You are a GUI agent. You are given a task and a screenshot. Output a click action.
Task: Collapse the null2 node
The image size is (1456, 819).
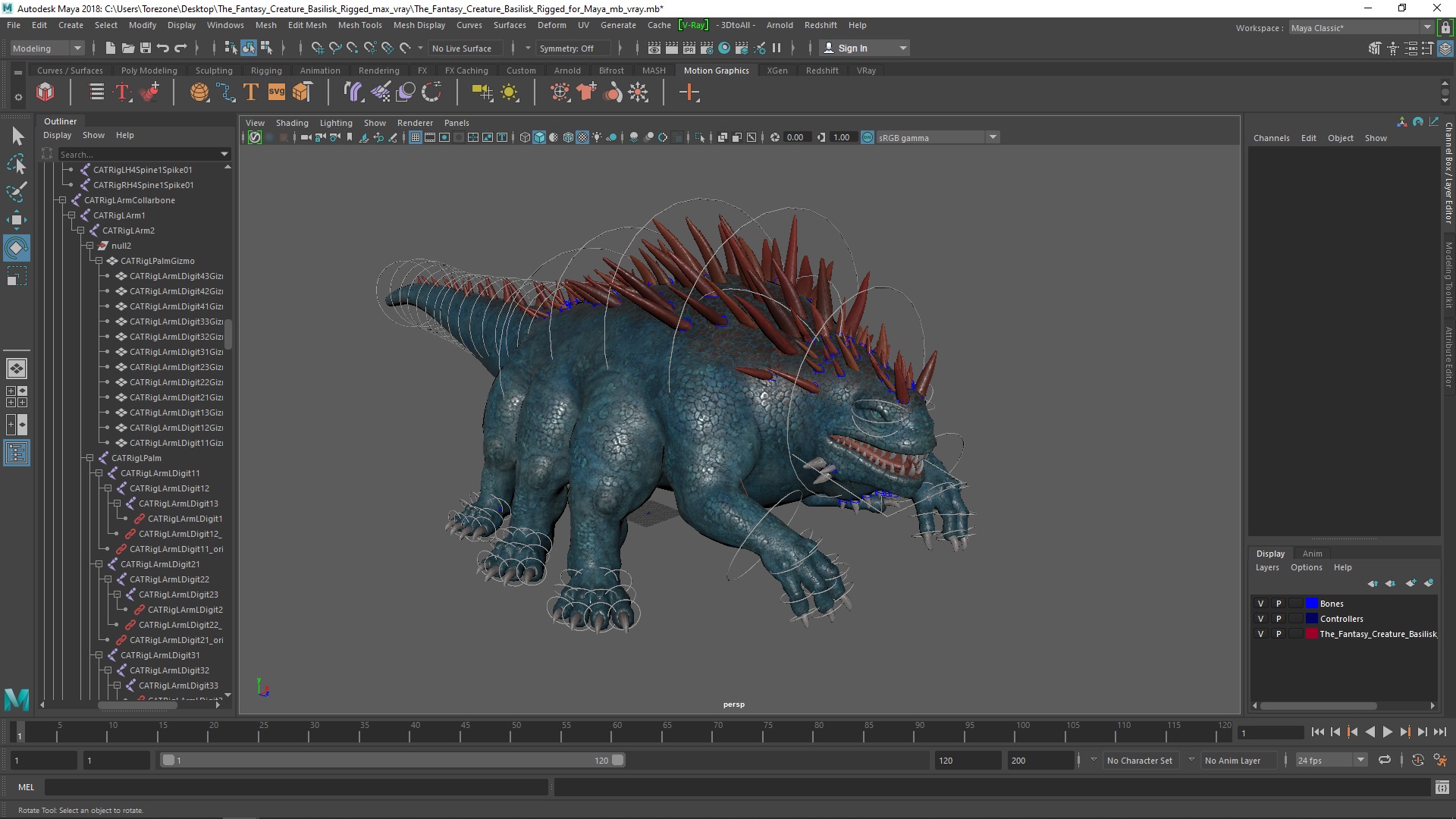point(89,246)
